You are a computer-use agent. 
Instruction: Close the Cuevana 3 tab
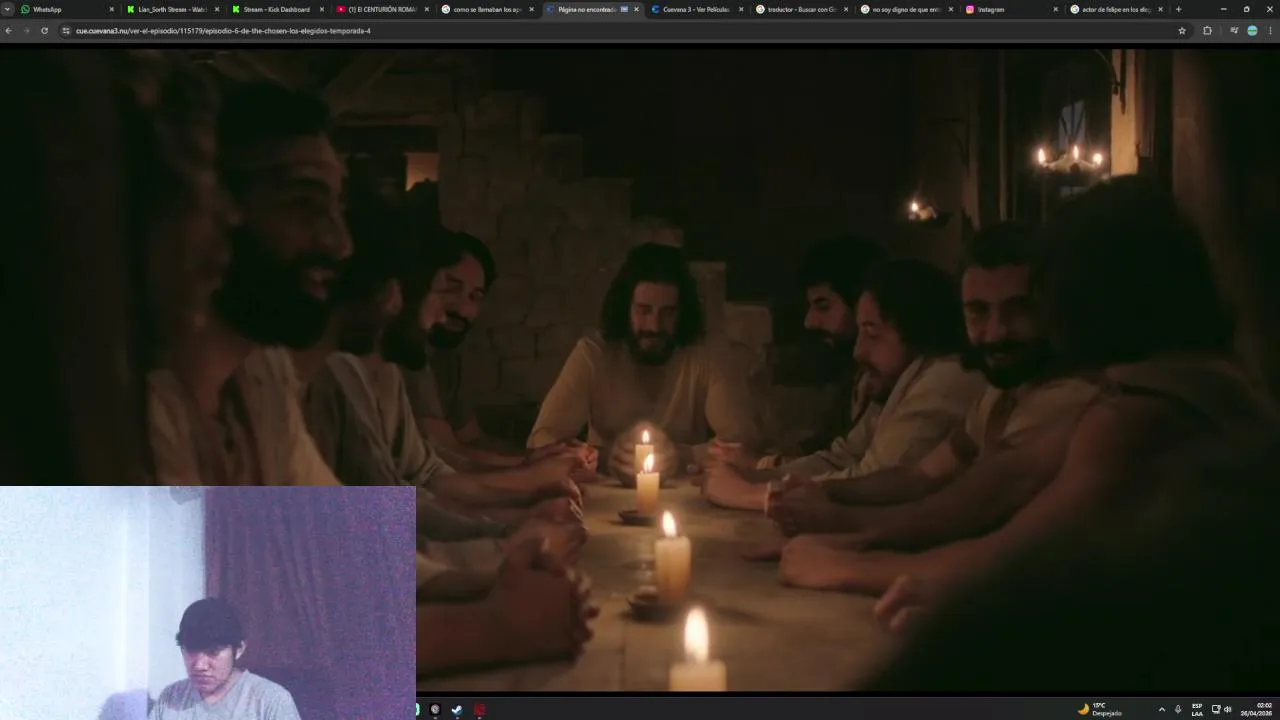pyautogui.click(x=741, y=9)
